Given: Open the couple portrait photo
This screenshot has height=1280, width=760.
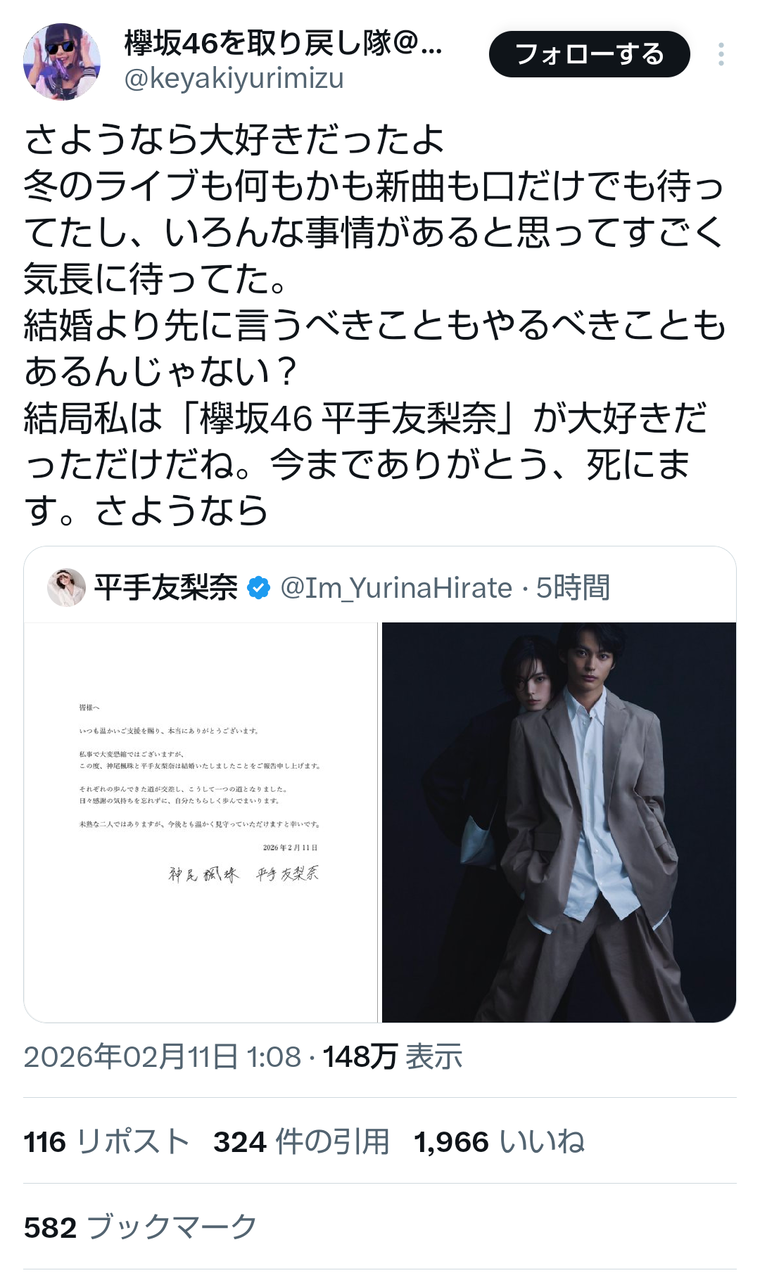Looking at the screenshot, I should [x=559, y=822].
